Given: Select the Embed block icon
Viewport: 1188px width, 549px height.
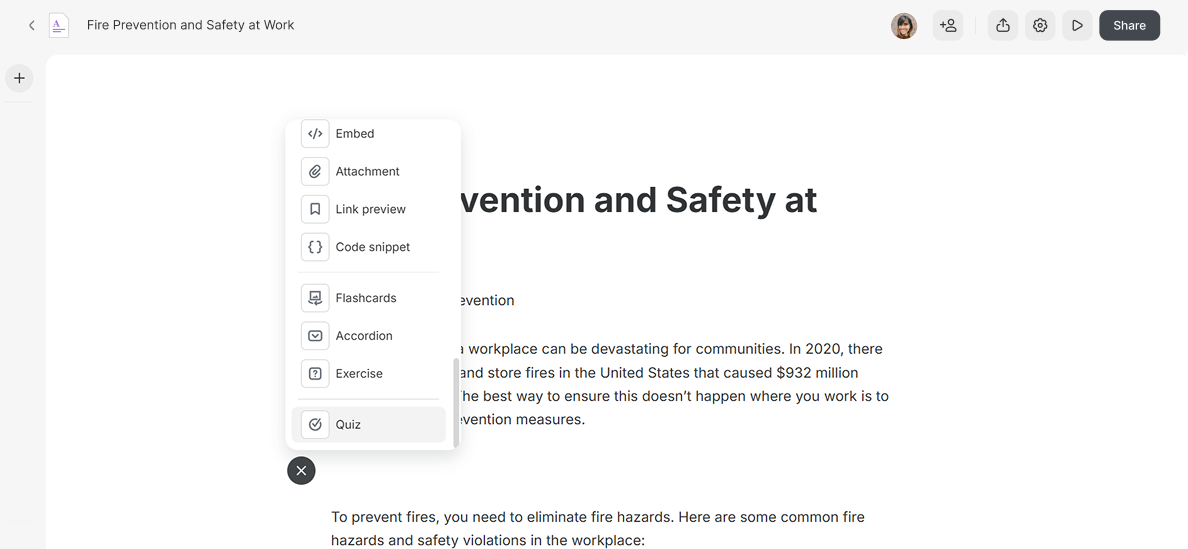Looking at the screenshot, I should click(x=315, y=133).
